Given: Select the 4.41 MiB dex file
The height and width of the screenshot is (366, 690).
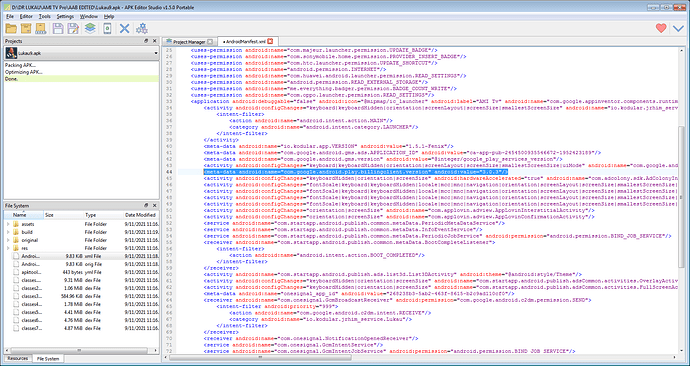Looking at the screenshot, I should pos(81,312).
